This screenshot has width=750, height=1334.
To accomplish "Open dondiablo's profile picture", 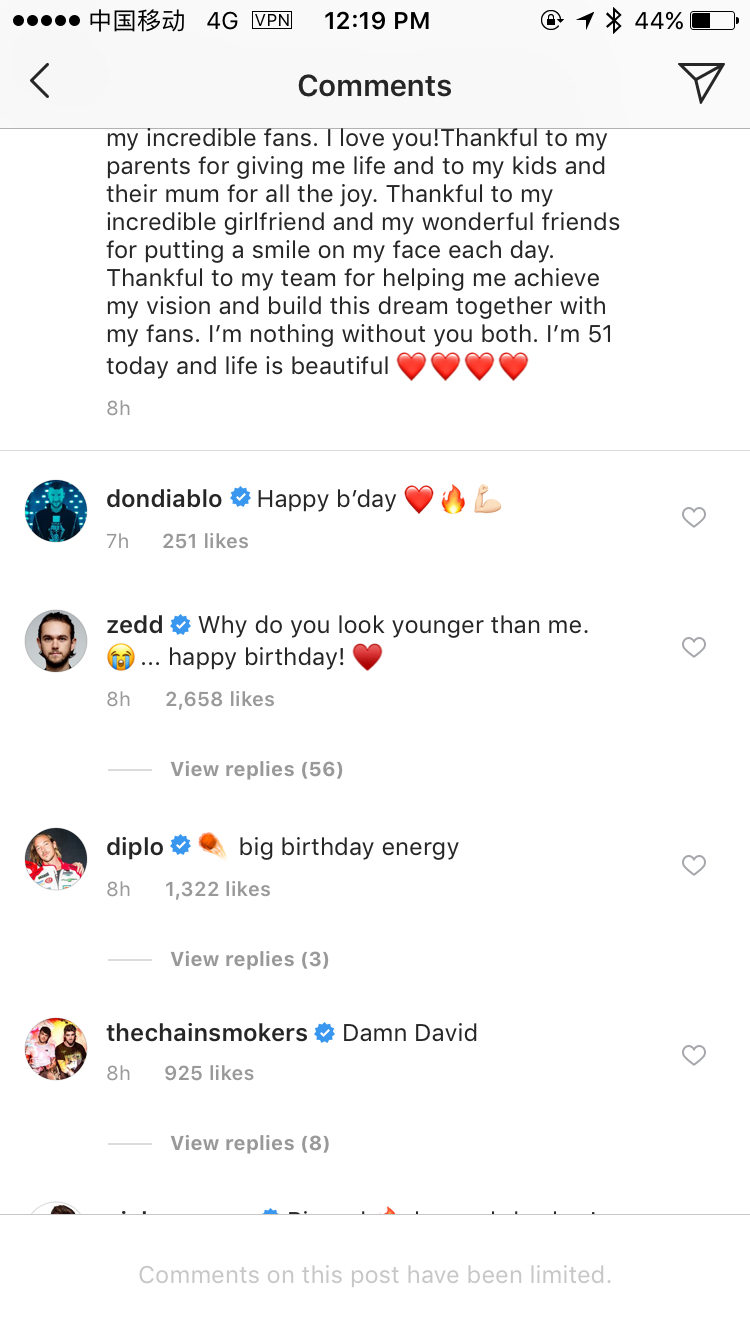I will (x=56, y=511).
